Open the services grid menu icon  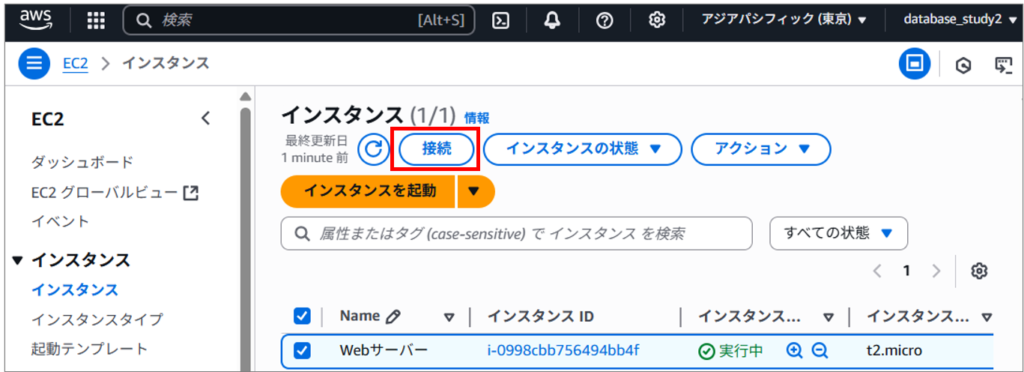pyautogui.click(x=95, y=20)
